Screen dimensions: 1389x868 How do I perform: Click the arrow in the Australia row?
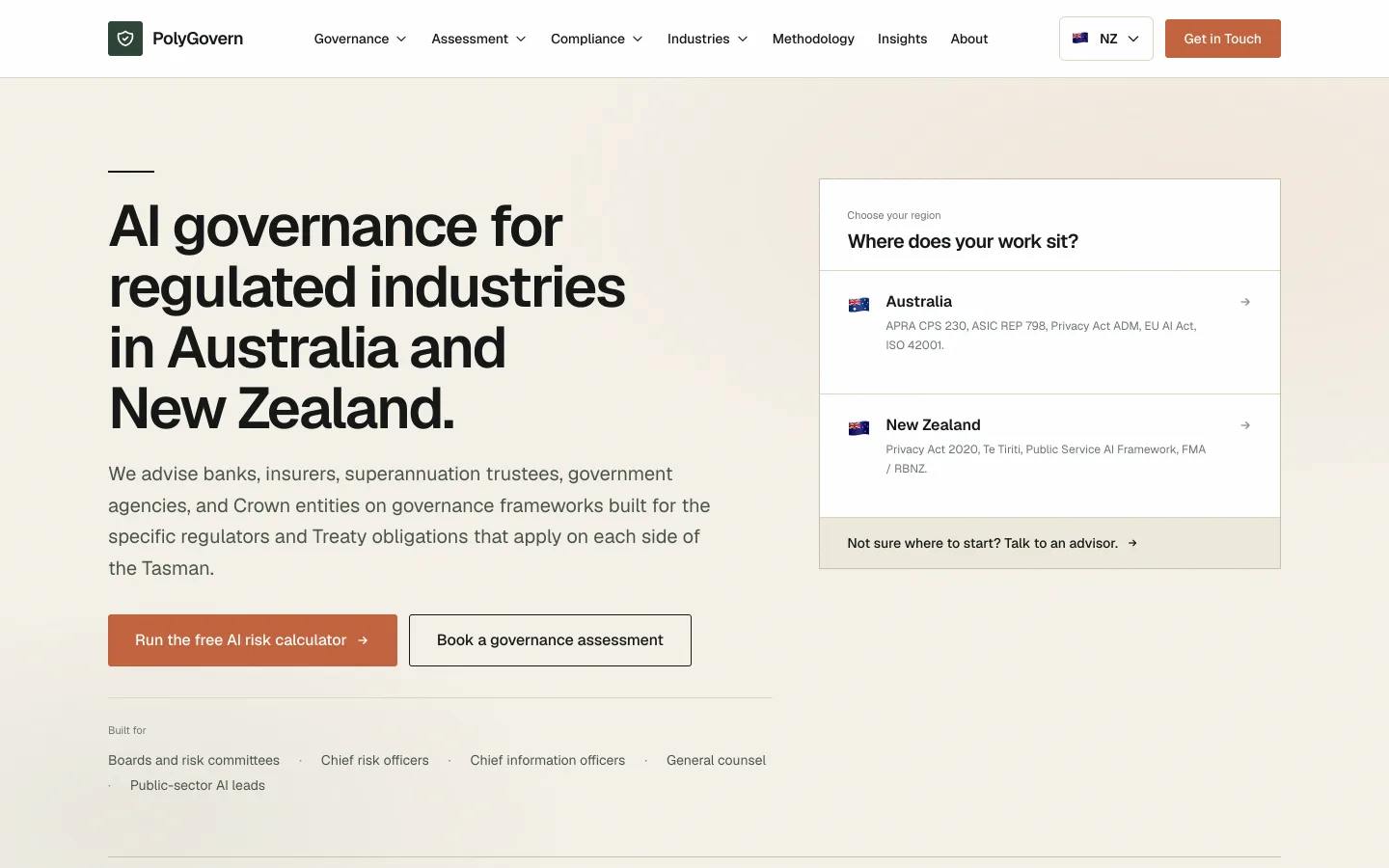coord(1245,302)
